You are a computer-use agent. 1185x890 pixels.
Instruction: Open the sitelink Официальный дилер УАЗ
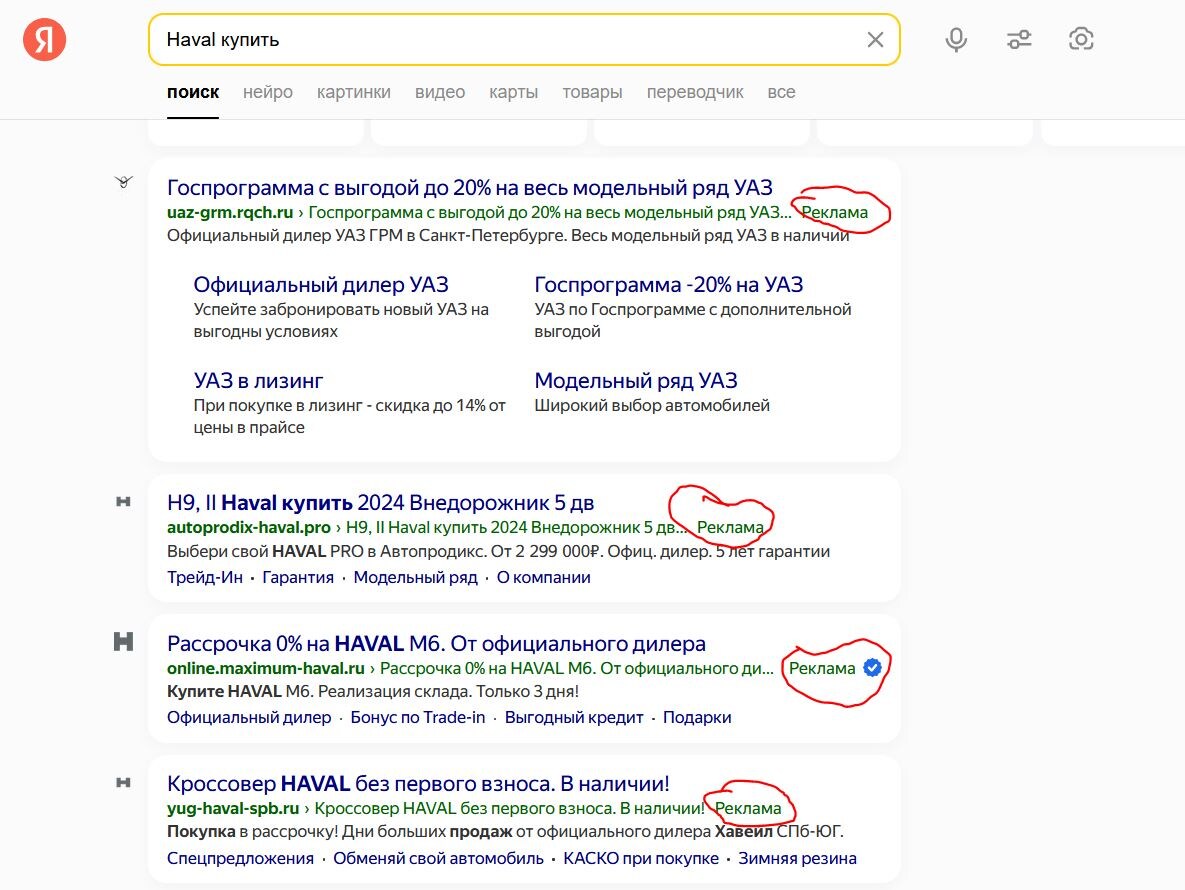[321, 284]
